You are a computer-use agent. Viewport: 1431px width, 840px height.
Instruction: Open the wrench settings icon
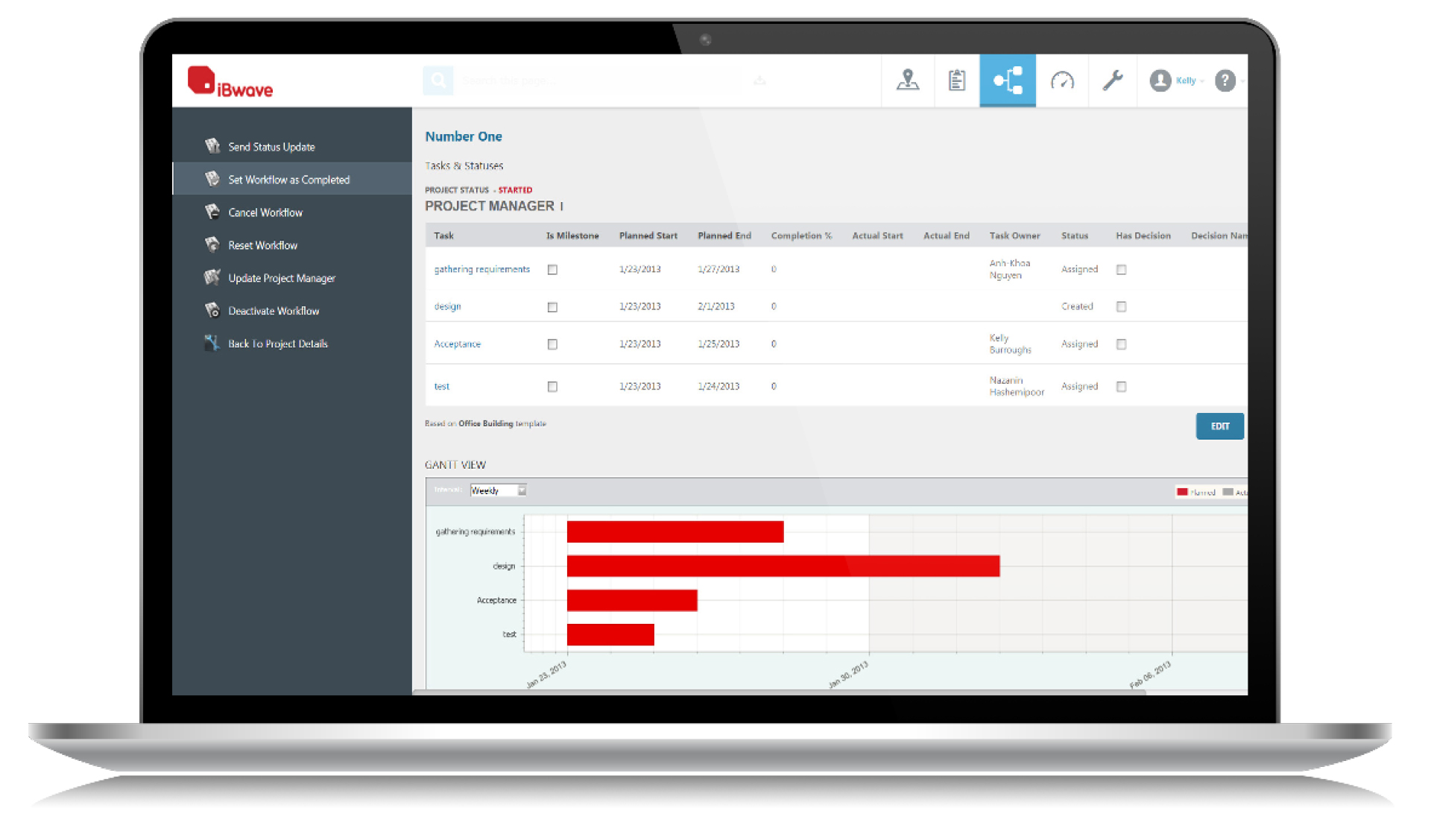point(1113,80)
